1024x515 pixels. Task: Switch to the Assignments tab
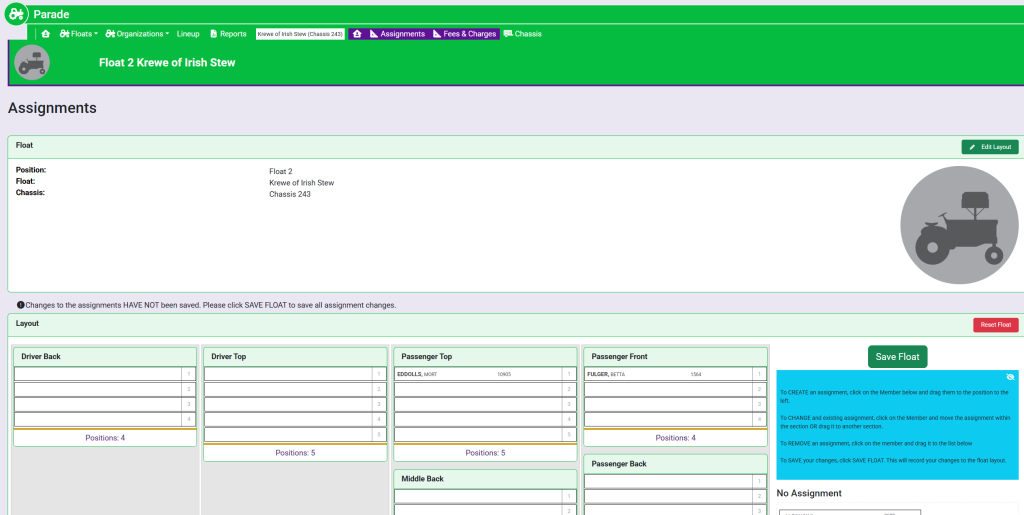[397, 34]
